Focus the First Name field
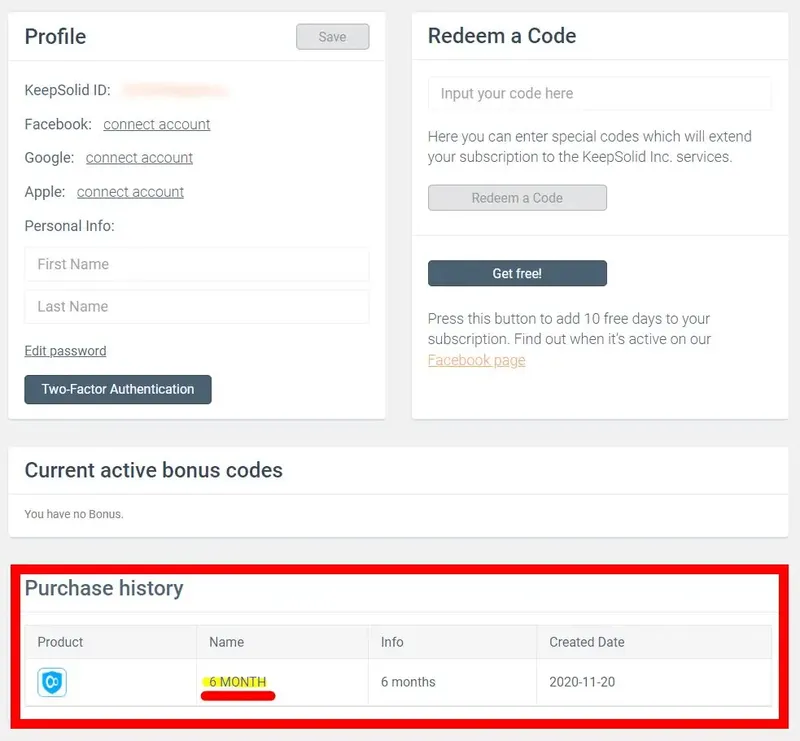The height and width of the screenshot is (741, 800). coord(197,264)
